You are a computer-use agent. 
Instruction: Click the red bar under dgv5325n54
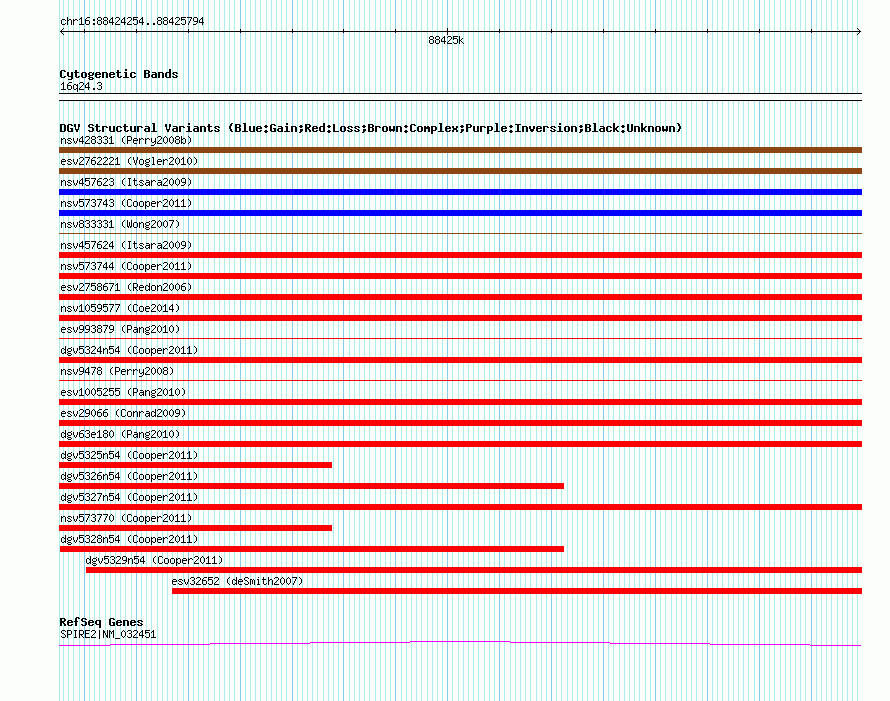(x=196, y=465)
